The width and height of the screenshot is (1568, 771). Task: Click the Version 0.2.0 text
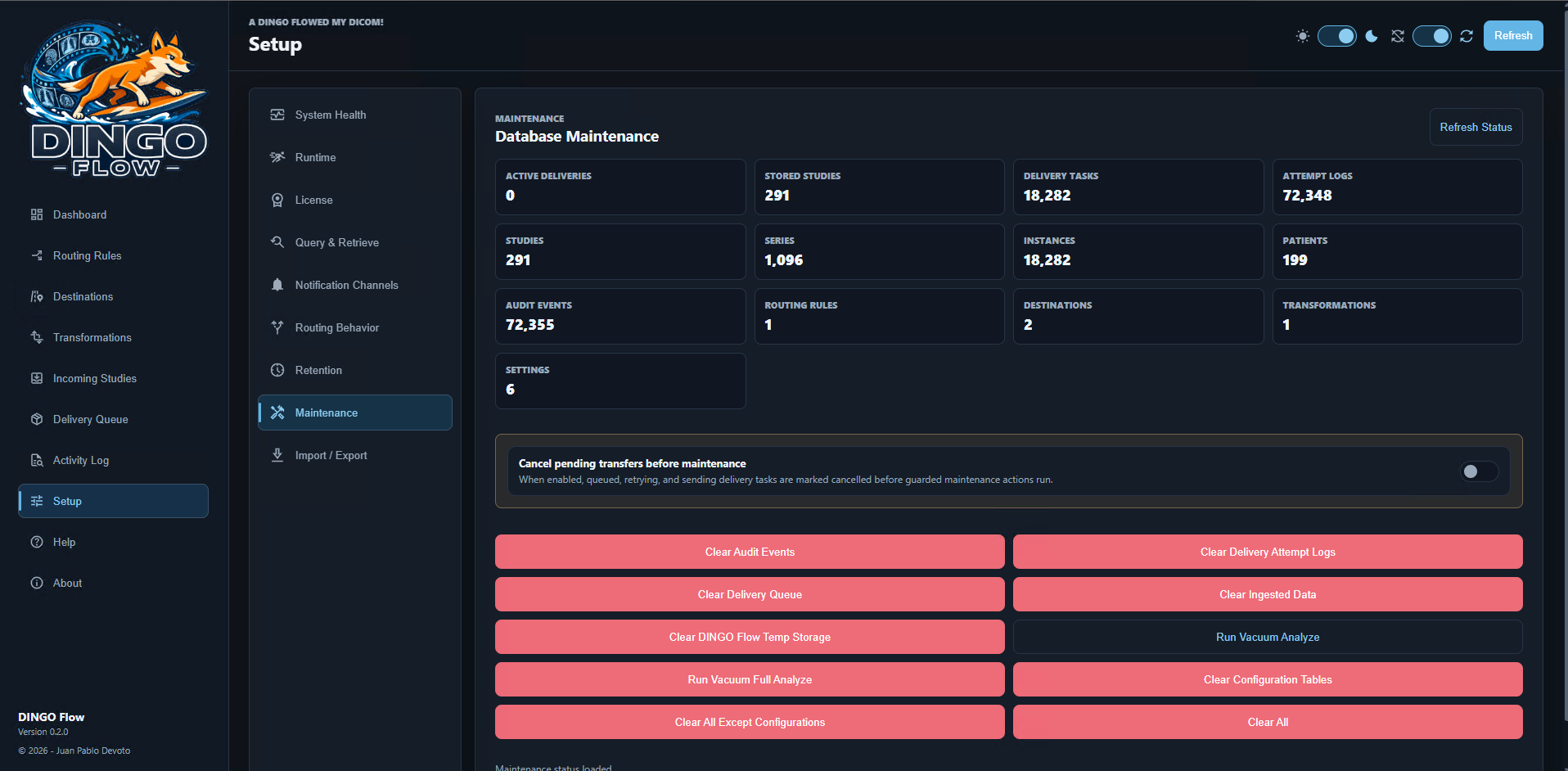coord(43,732)
